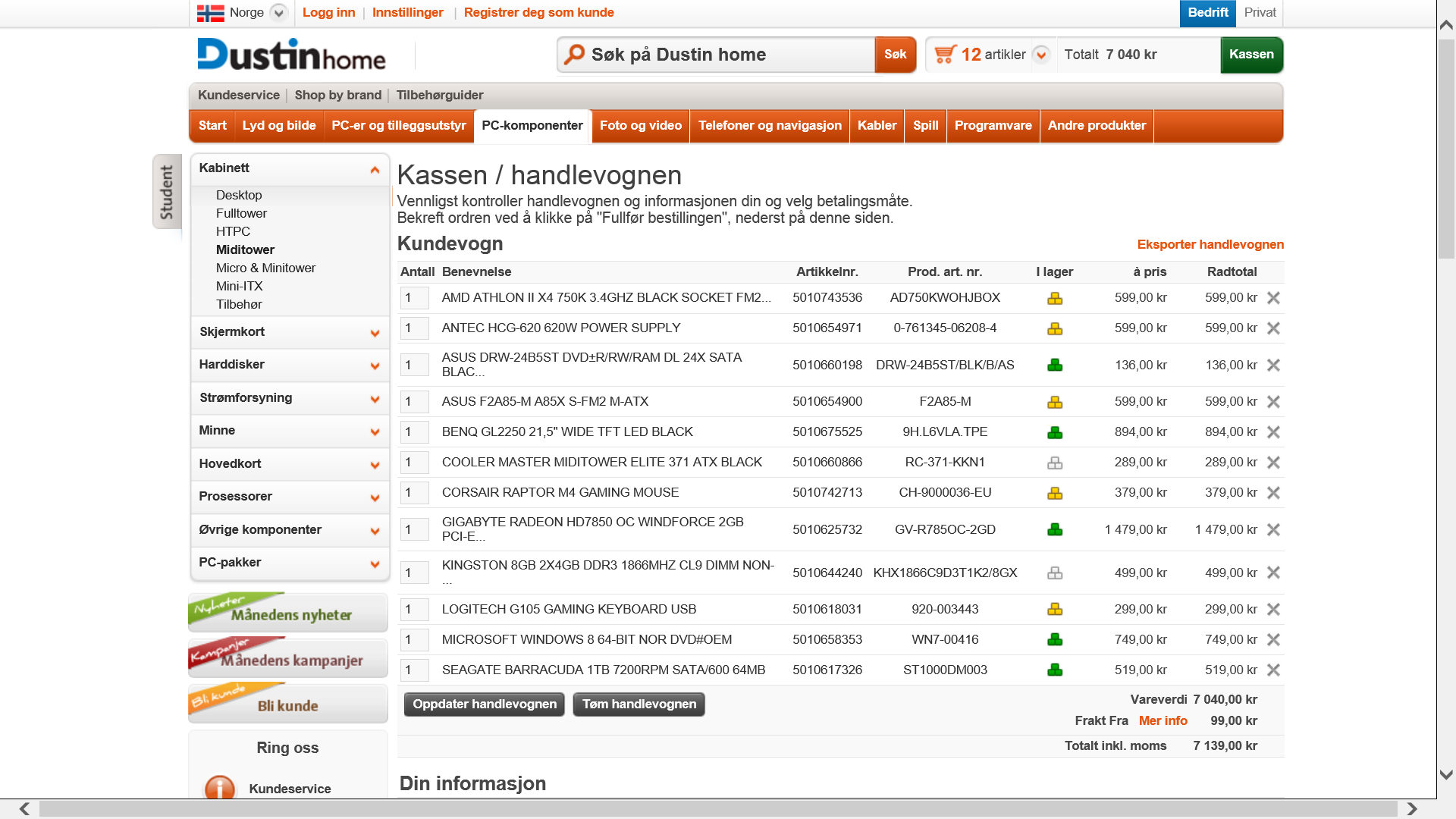The width and height of the screenshot is (1456, 819).
Task: Open the Lyd og bilde tab
Action: click(x=279, y=126)
